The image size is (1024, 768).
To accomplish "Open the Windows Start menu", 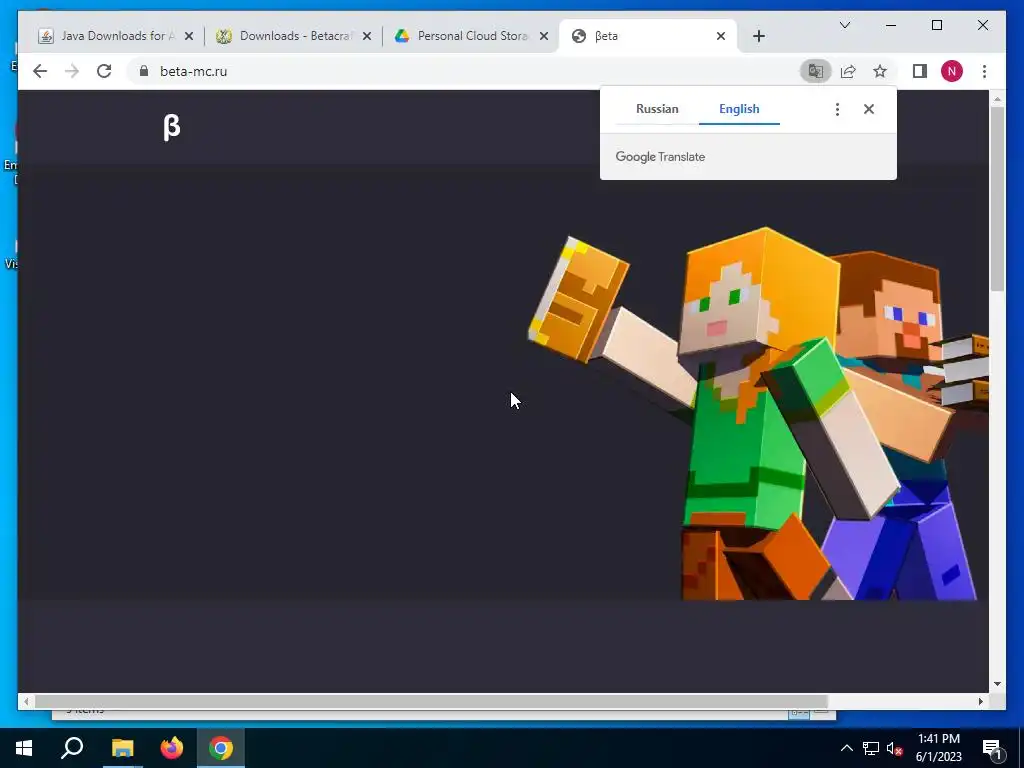I will coord(24,748).
